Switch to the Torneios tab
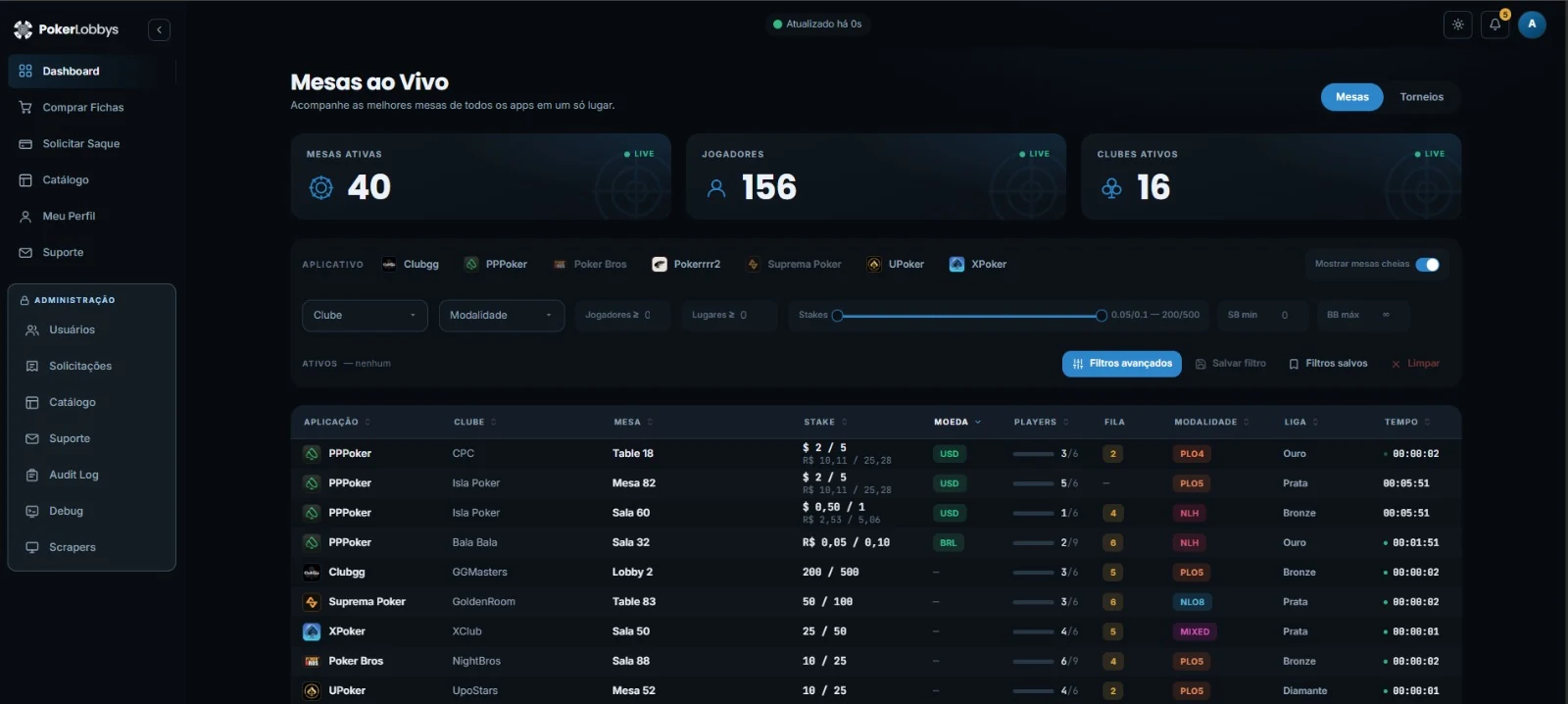The width and height of the screenshot is (1568, 704). click(1421, 97)
